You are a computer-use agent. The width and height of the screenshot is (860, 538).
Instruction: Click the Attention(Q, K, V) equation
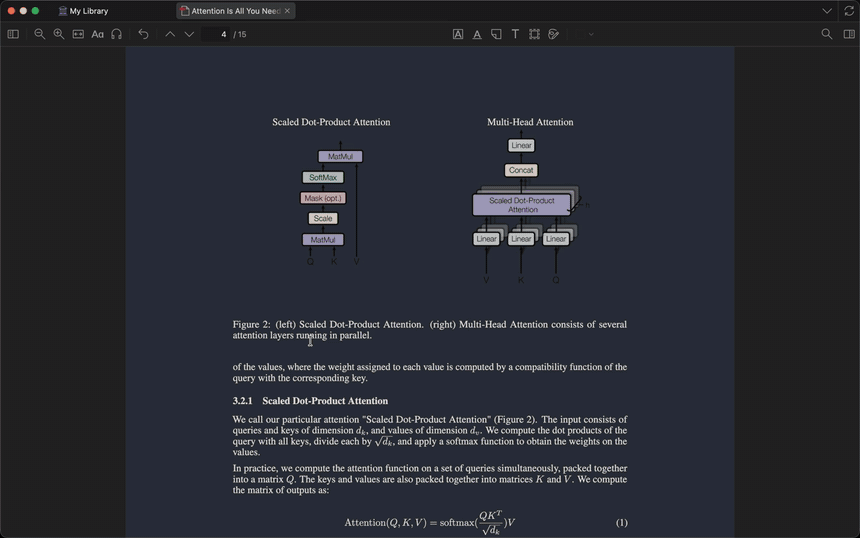tap(430, 523)
